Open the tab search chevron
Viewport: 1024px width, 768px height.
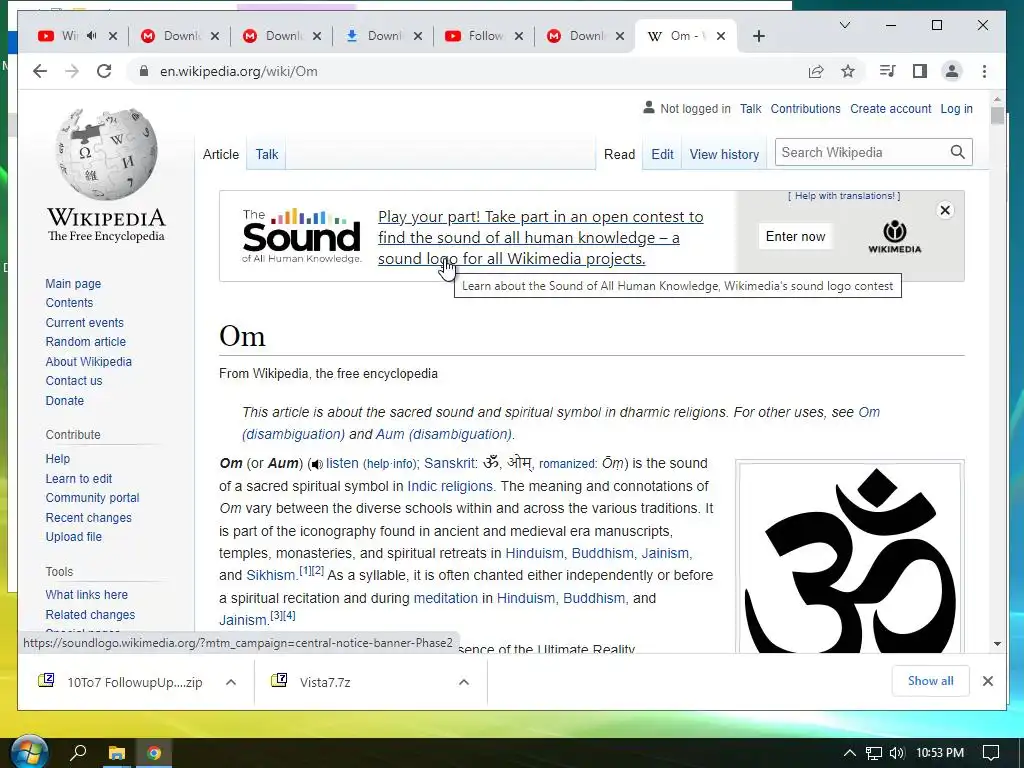tap(844, 25)
